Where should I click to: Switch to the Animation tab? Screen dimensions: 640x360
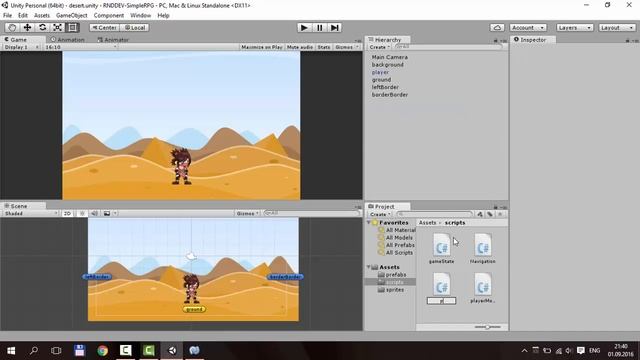pos(68,40)
